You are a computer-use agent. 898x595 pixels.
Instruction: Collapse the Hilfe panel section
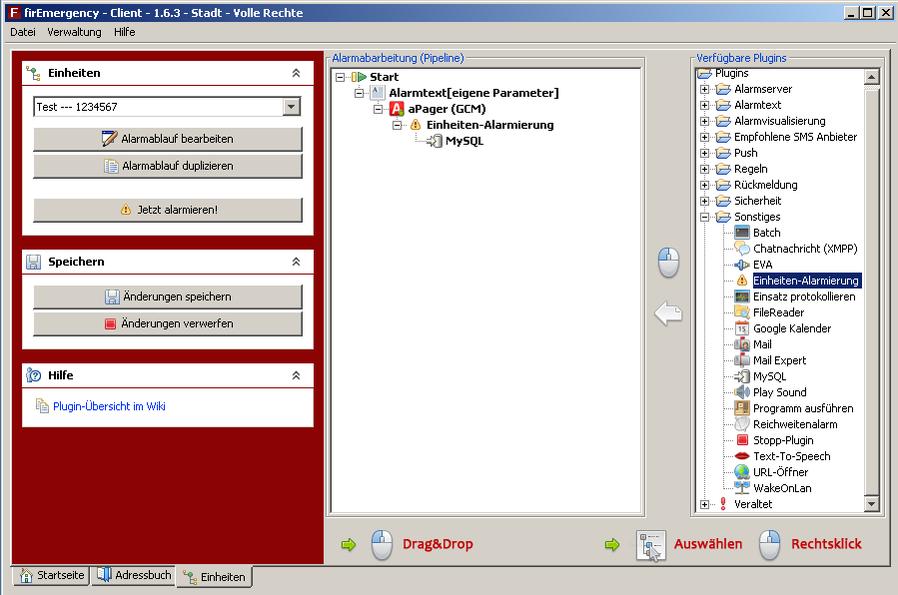pyautogui.click(x=296, y=375)
